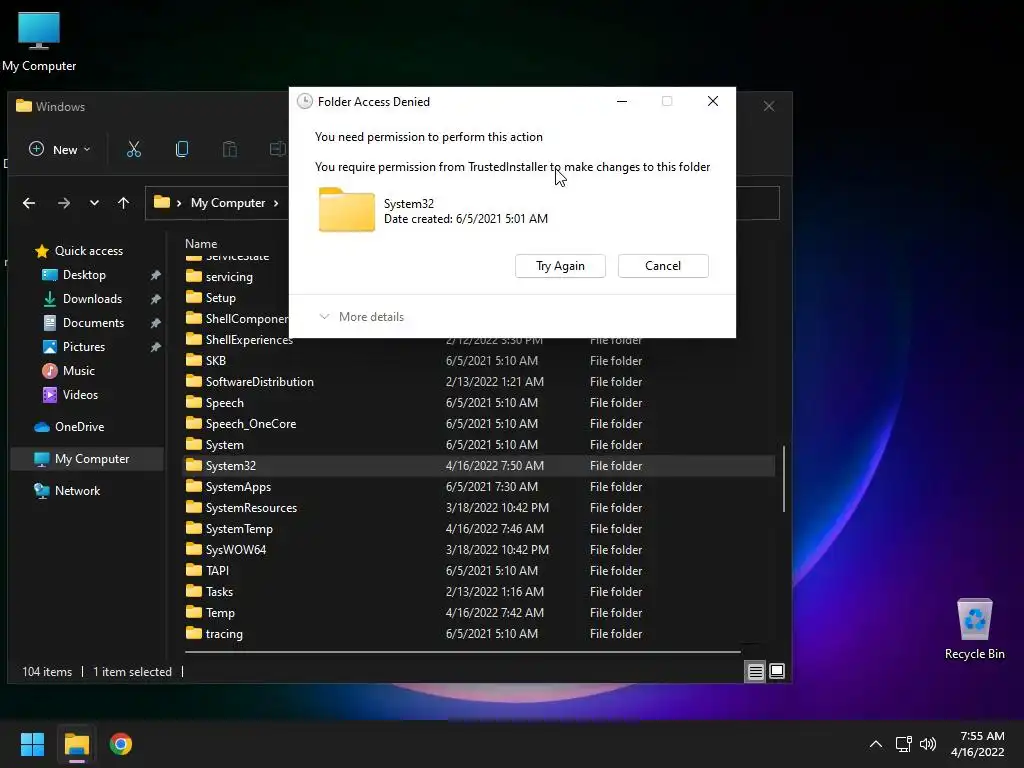The image size is (1024, 768).
Task: Open the volume speaker tray icon
Action: coord(928,744)
